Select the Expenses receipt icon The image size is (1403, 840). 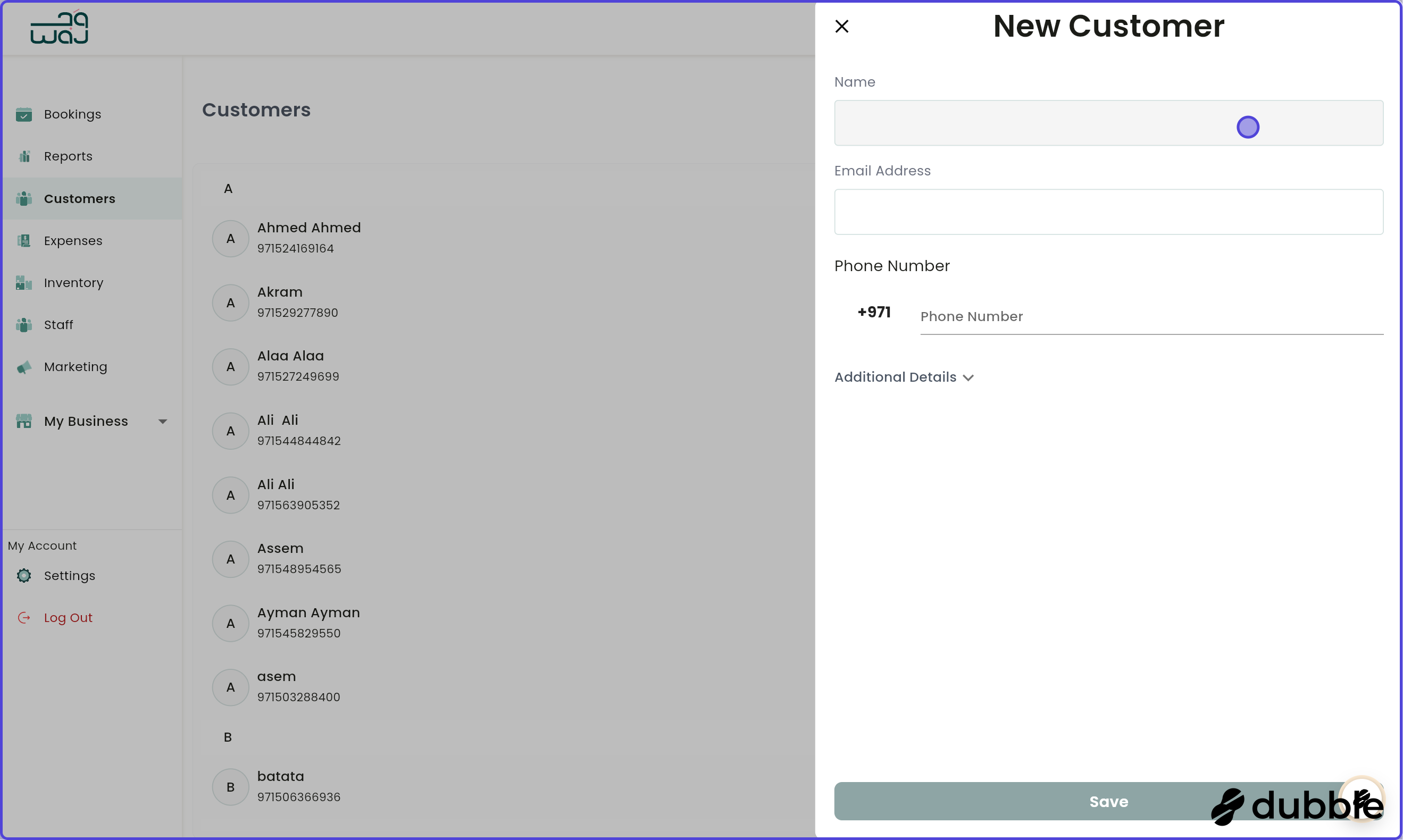pos(24,240)
